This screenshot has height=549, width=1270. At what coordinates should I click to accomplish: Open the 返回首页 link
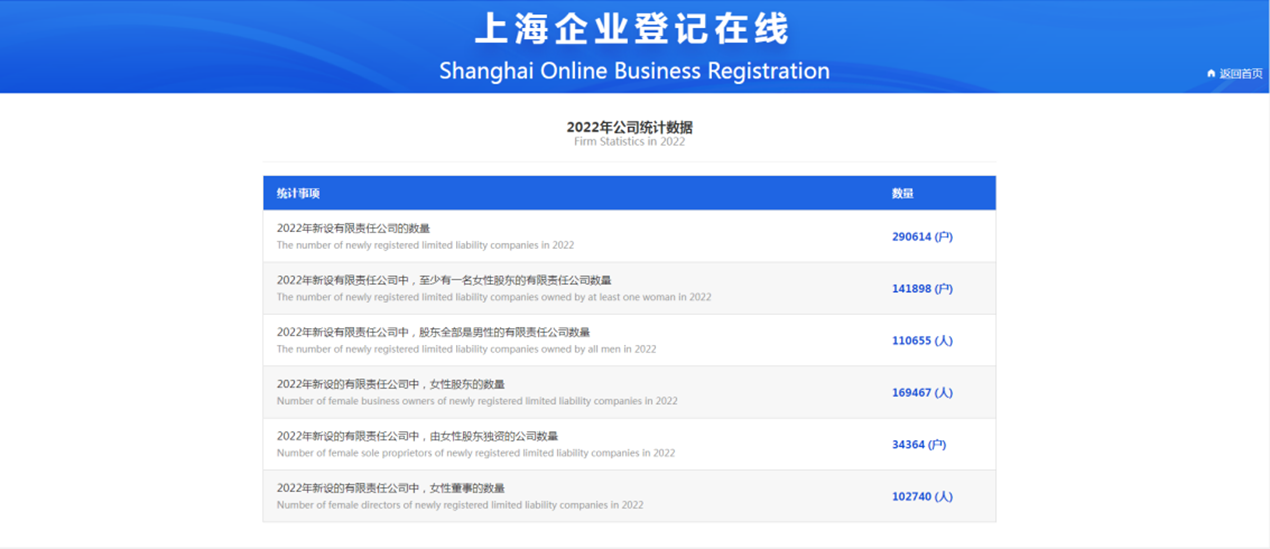[1240, 73]
